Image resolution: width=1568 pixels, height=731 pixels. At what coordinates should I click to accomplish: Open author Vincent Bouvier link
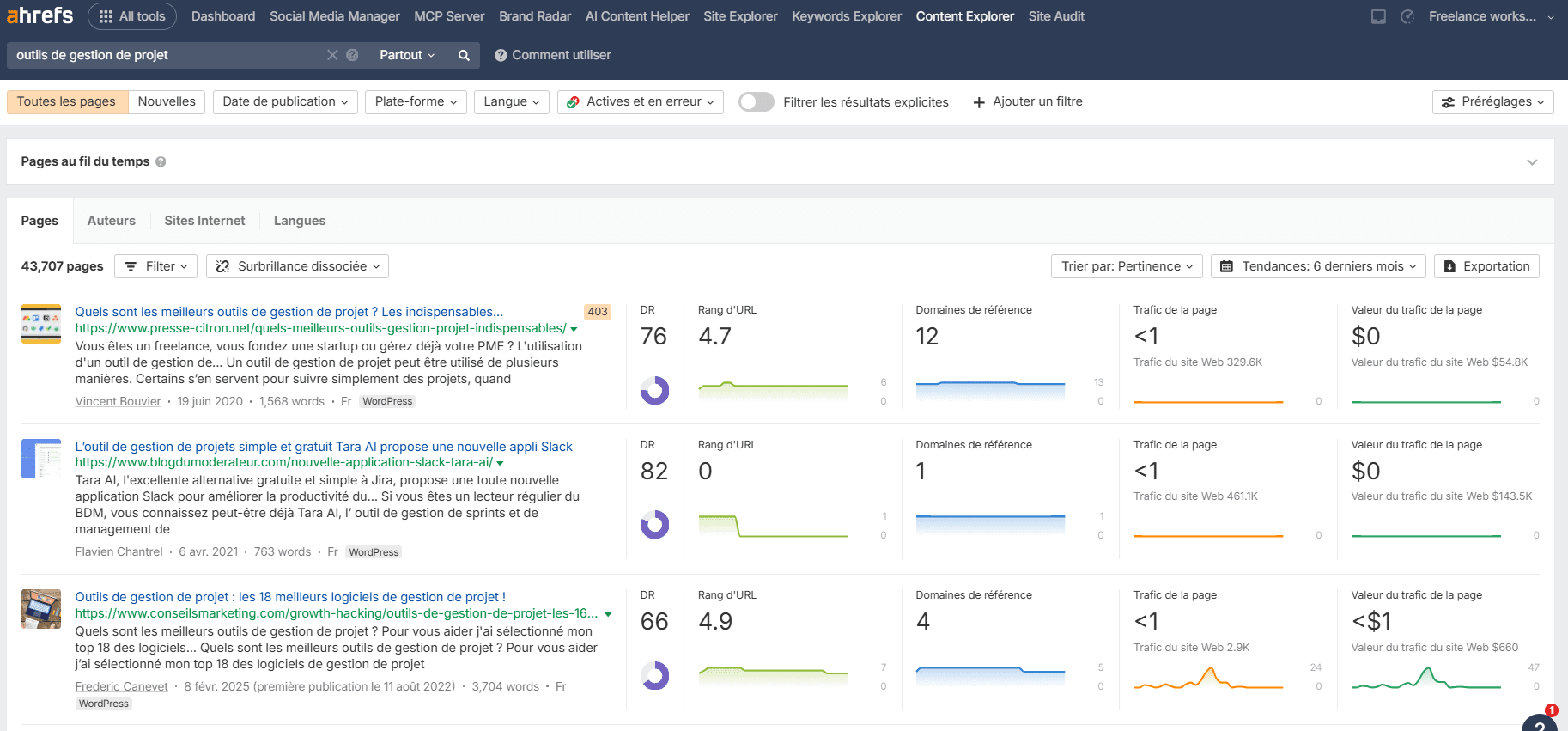pyautogui.click(x=118, y=401)
